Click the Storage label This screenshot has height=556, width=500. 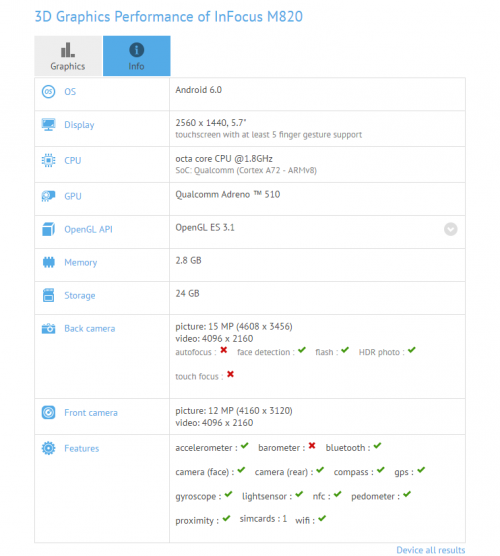[80, 296]
